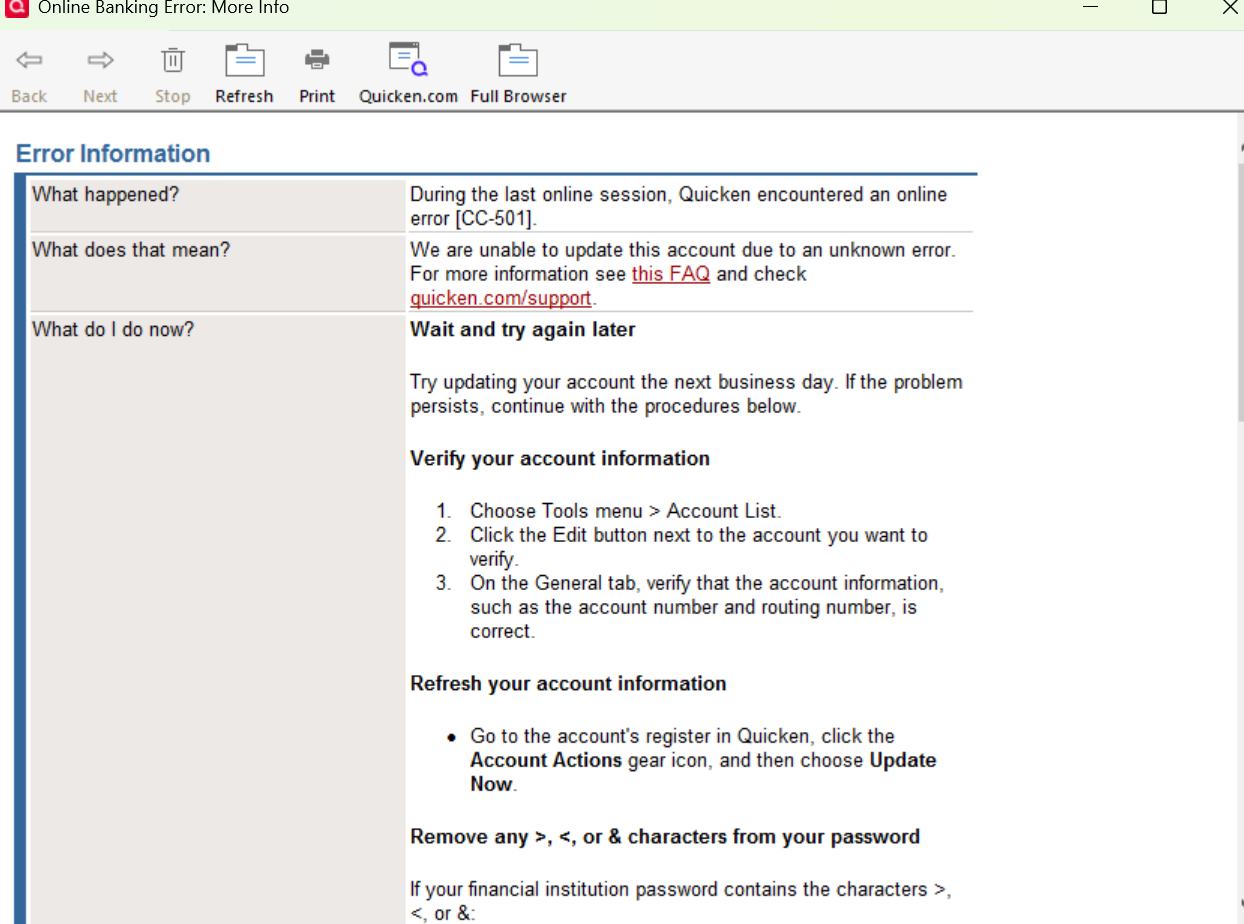Screen dimensions: 1244x924
Task: Click the Quicken logo in title bar
Action: click(x=17, y=8)
